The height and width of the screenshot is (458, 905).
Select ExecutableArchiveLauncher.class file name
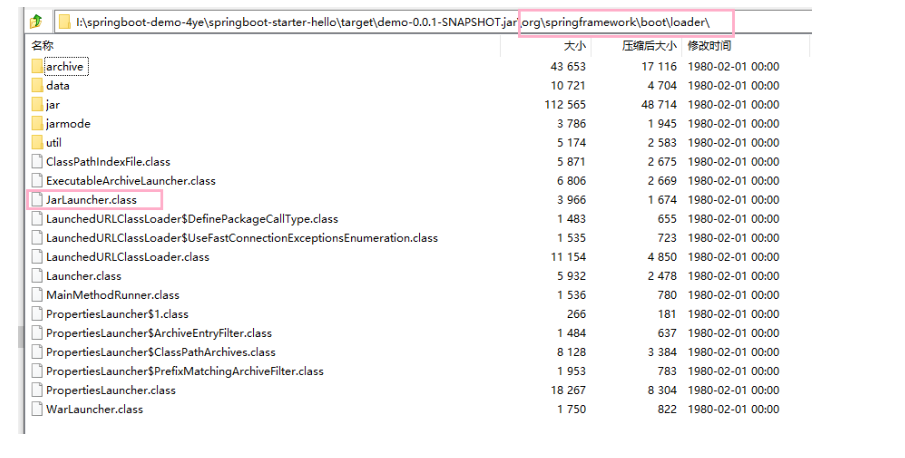pos(131,181)
